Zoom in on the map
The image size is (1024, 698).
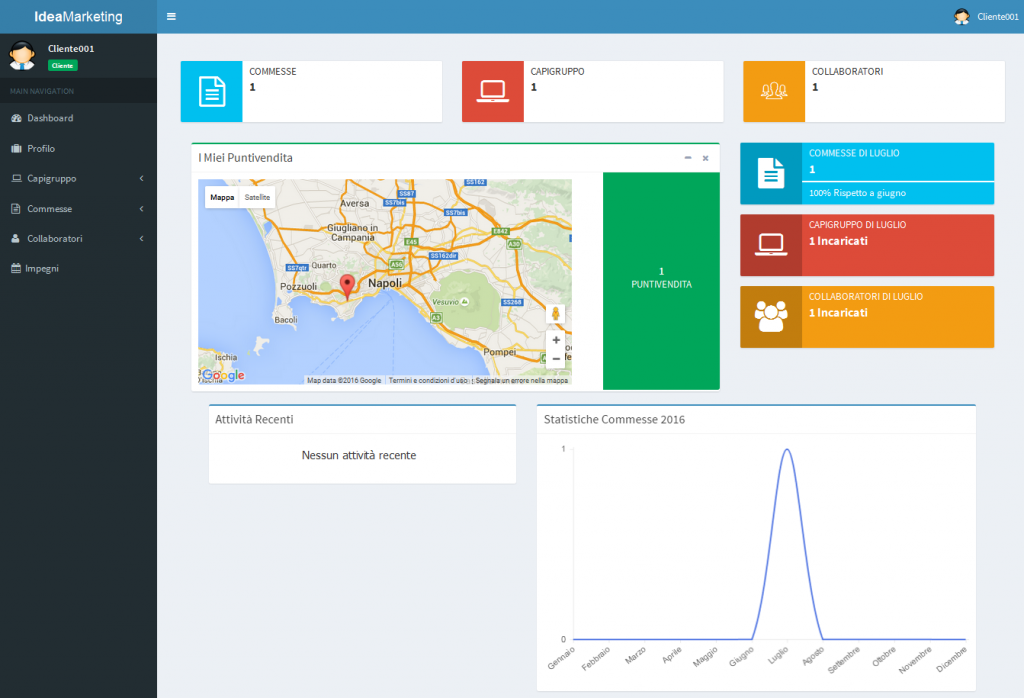tap(556, 340)
